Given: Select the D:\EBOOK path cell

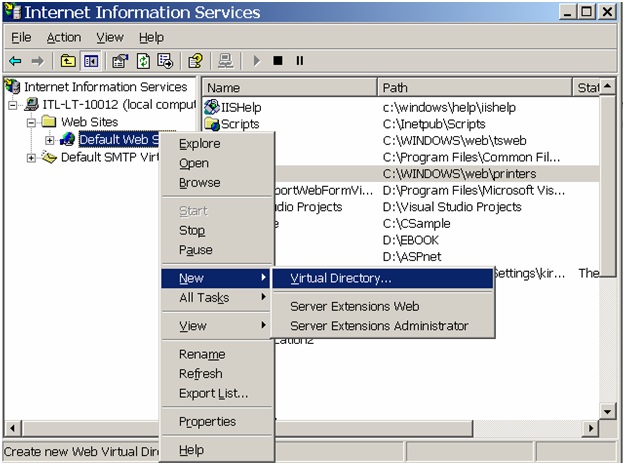Looking at the screenshot, I should click(x=410, y=240).
